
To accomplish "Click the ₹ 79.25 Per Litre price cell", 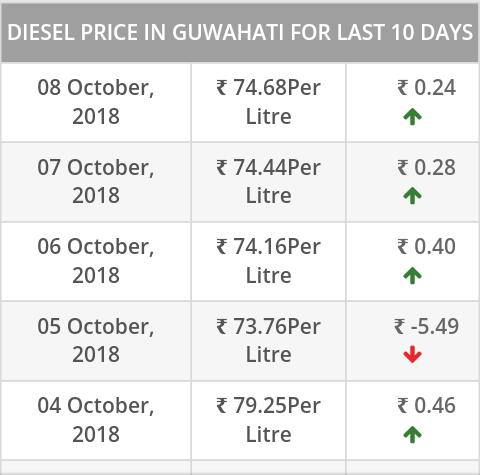I will [x=269, y=420].
